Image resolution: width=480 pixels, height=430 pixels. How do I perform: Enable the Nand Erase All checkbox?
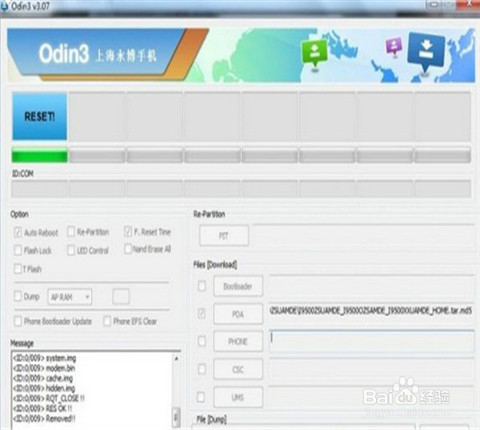click(128, 249)
